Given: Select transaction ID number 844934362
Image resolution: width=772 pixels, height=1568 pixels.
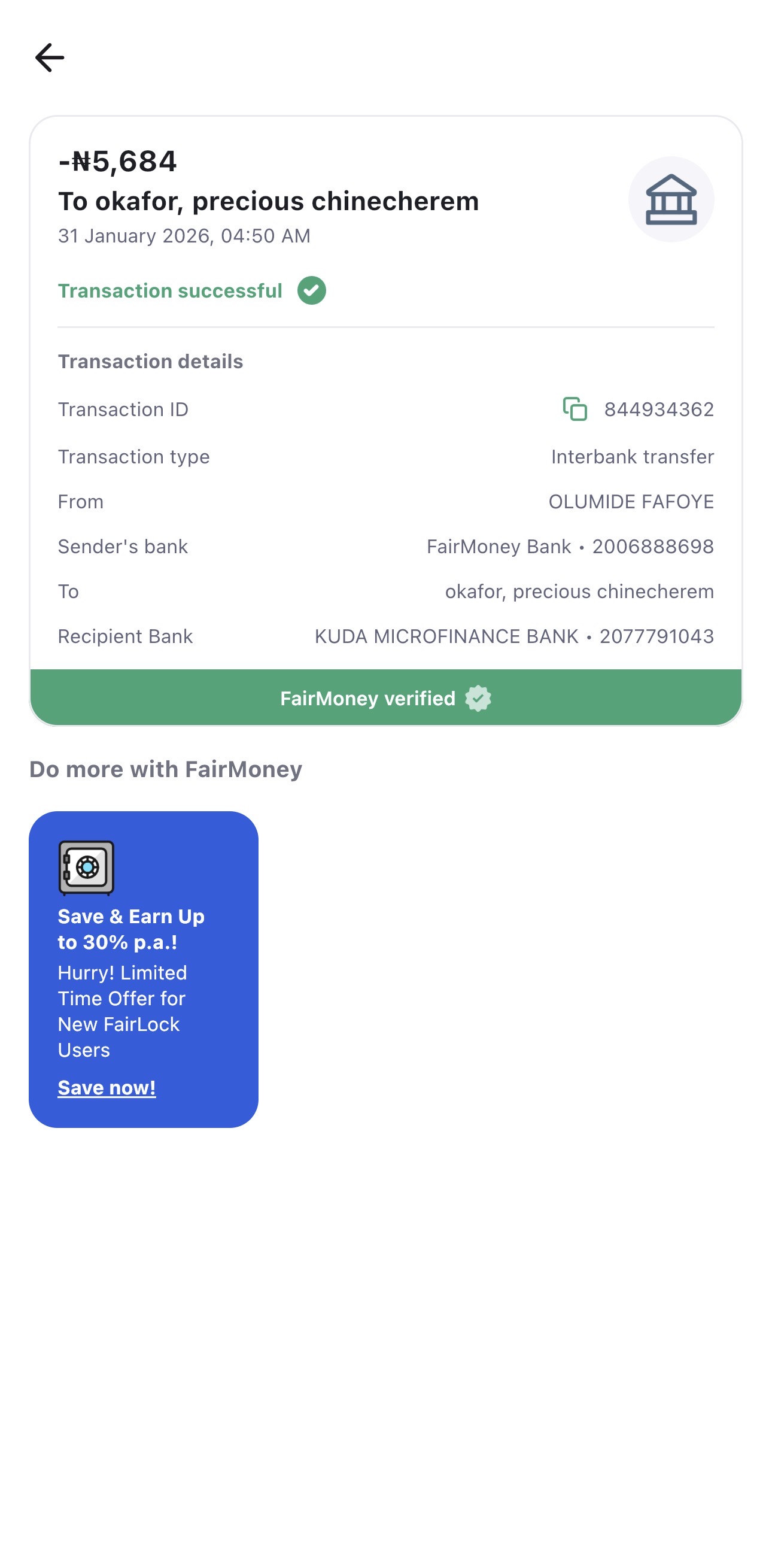Looking at the screenshot, I should 658,410.
